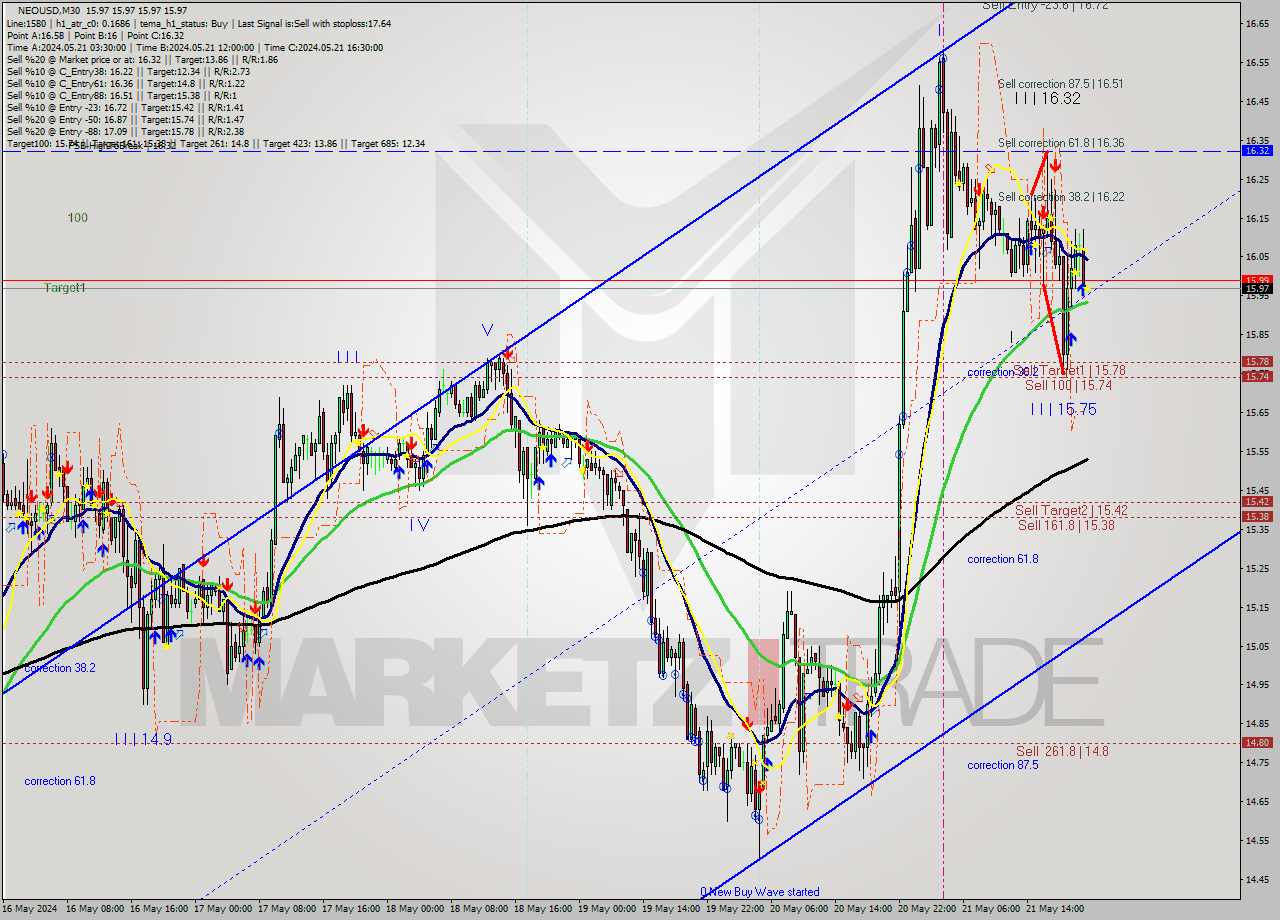Click the 'Sell 261.8 | 14.8' label
The width and height of the screenshot is (1280, 920).
1062,751
